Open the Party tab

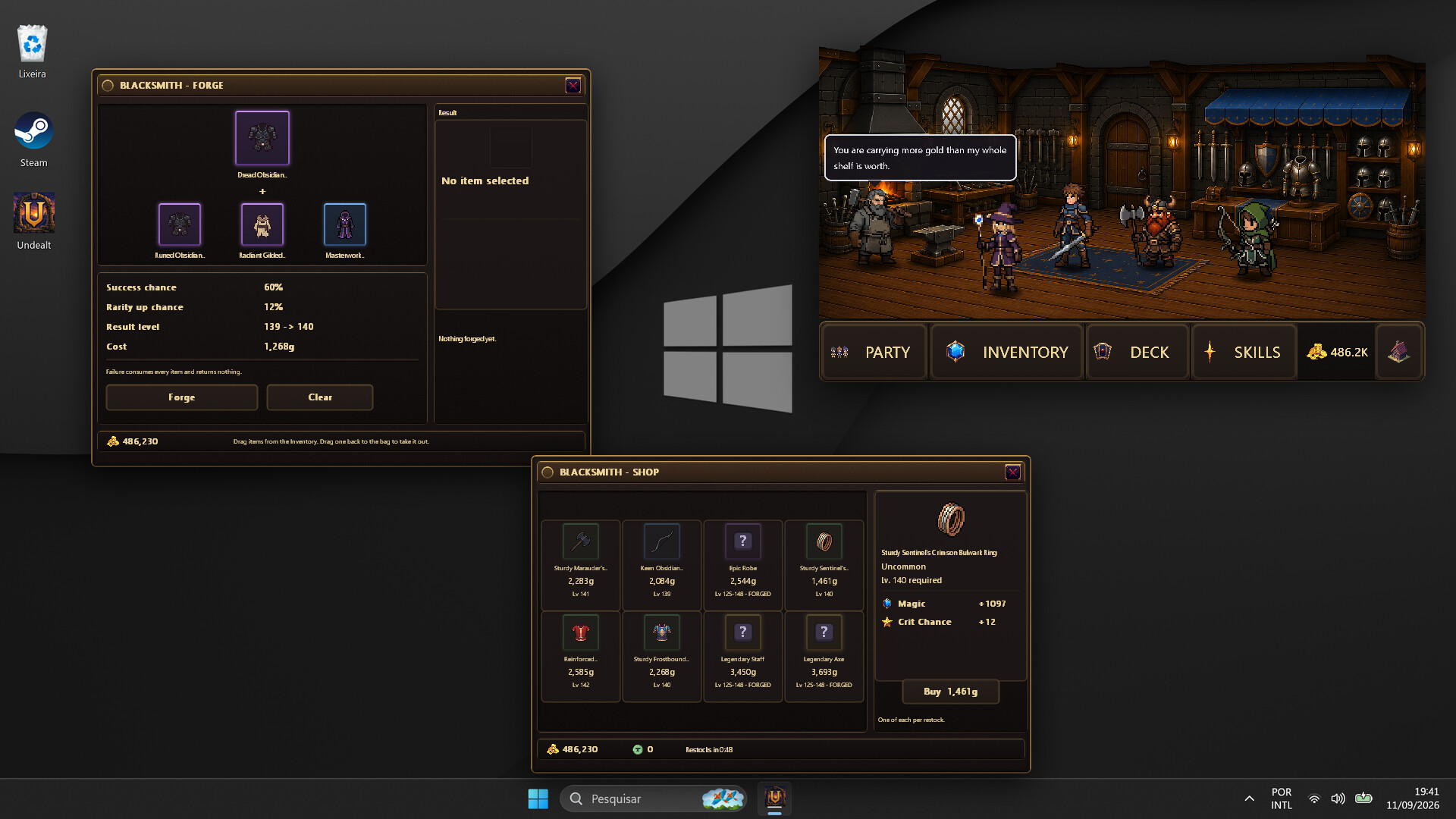(x=874, y=352)
